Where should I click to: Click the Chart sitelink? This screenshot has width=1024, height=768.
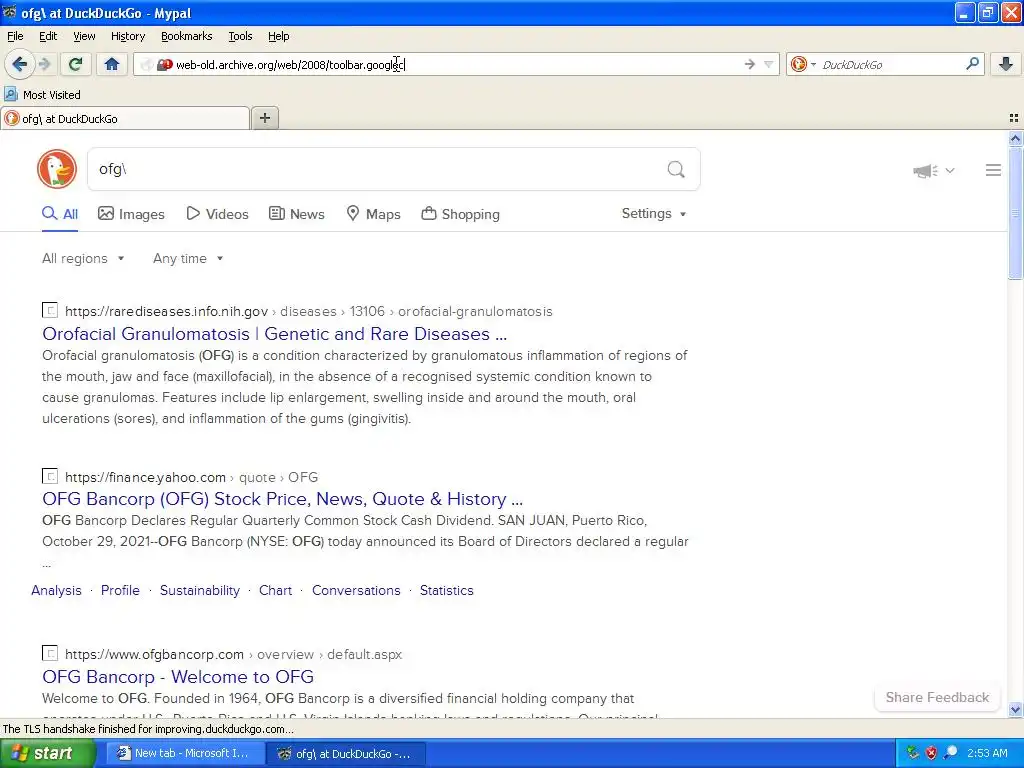pos(275,590)
